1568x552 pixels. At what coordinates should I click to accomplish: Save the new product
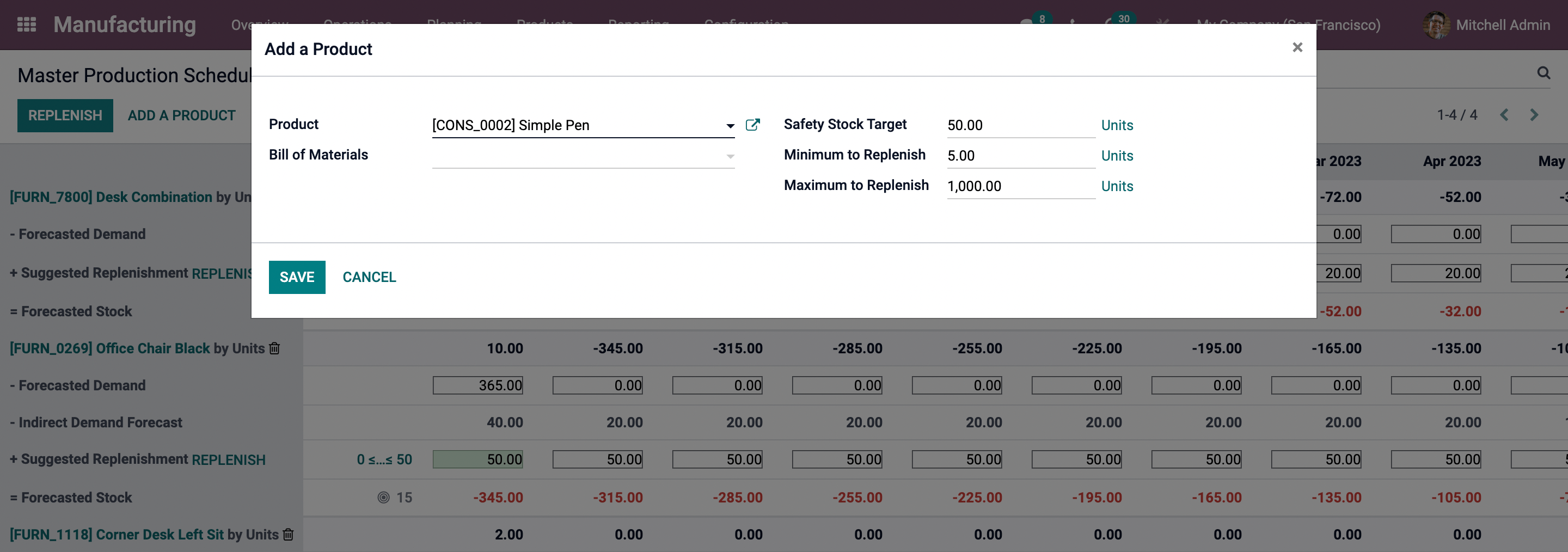(296, 277)
